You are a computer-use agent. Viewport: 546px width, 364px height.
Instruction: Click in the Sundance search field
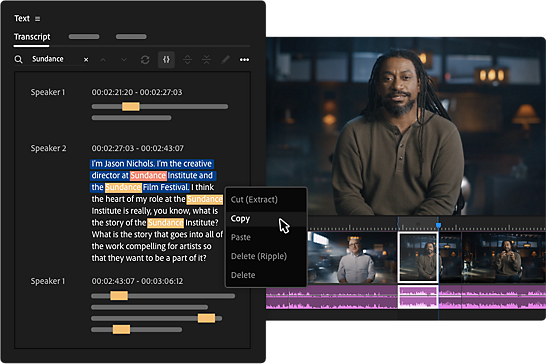coord(56,59)
